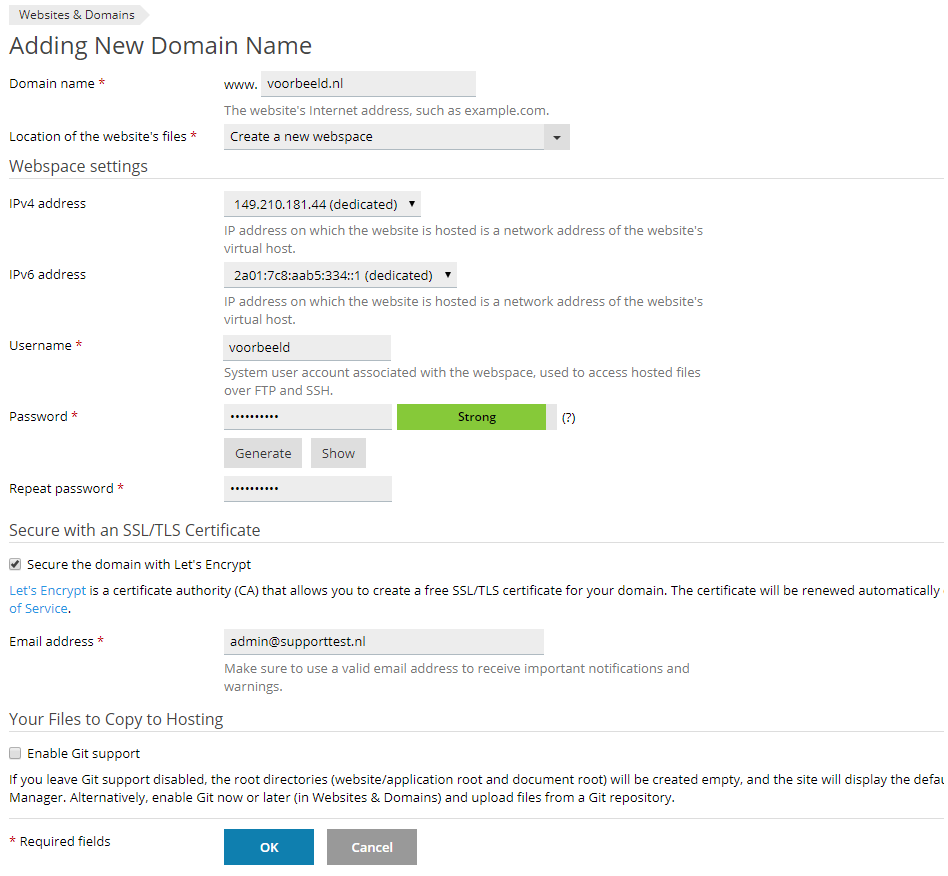Uncheck 'Secure the domain with Let's Encrypt'
Screen dimensions: 948x876
click(x=15, y=564)
